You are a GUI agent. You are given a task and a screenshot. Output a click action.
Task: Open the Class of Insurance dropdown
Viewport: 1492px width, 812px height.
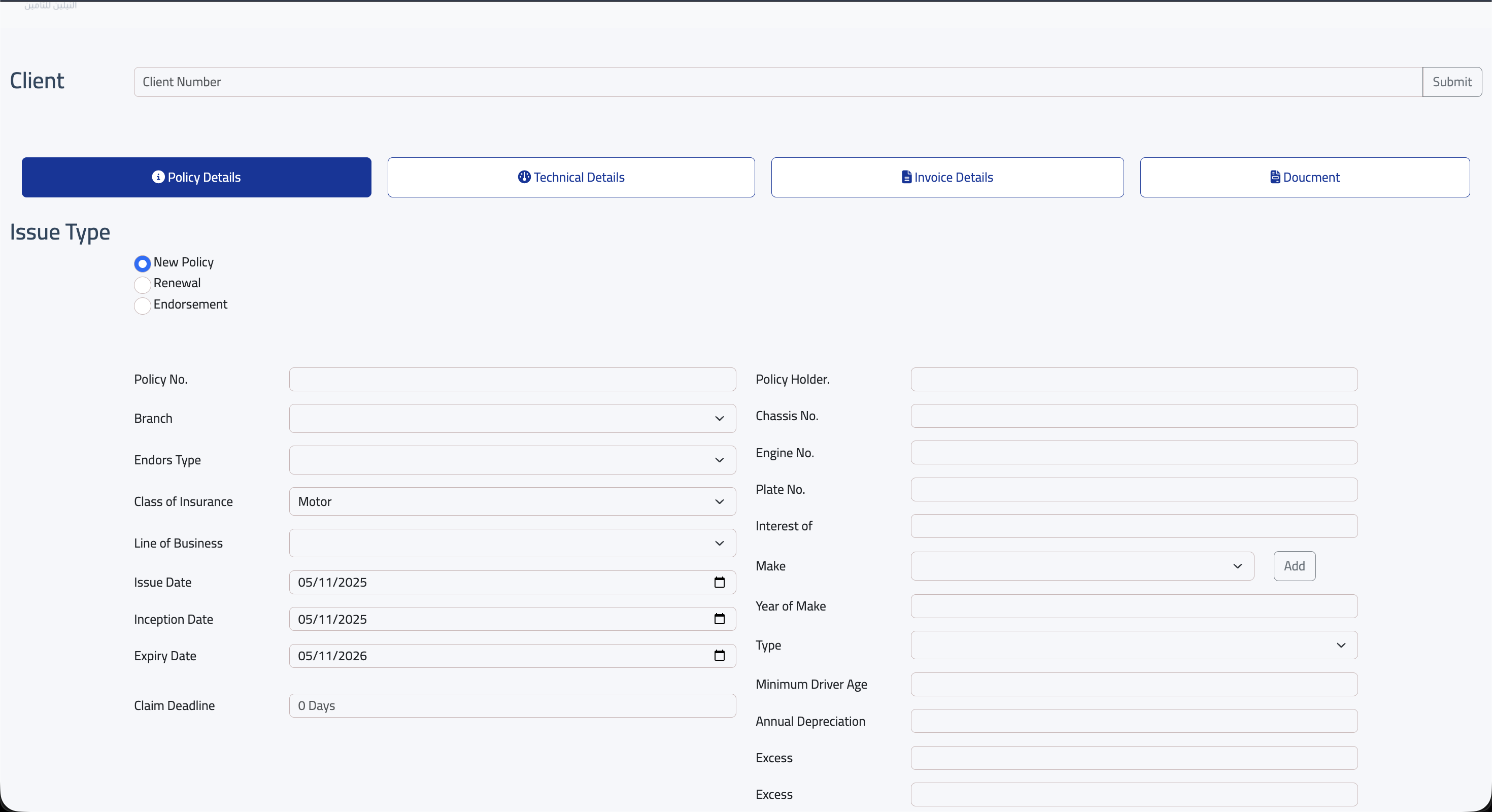[512, 501]
